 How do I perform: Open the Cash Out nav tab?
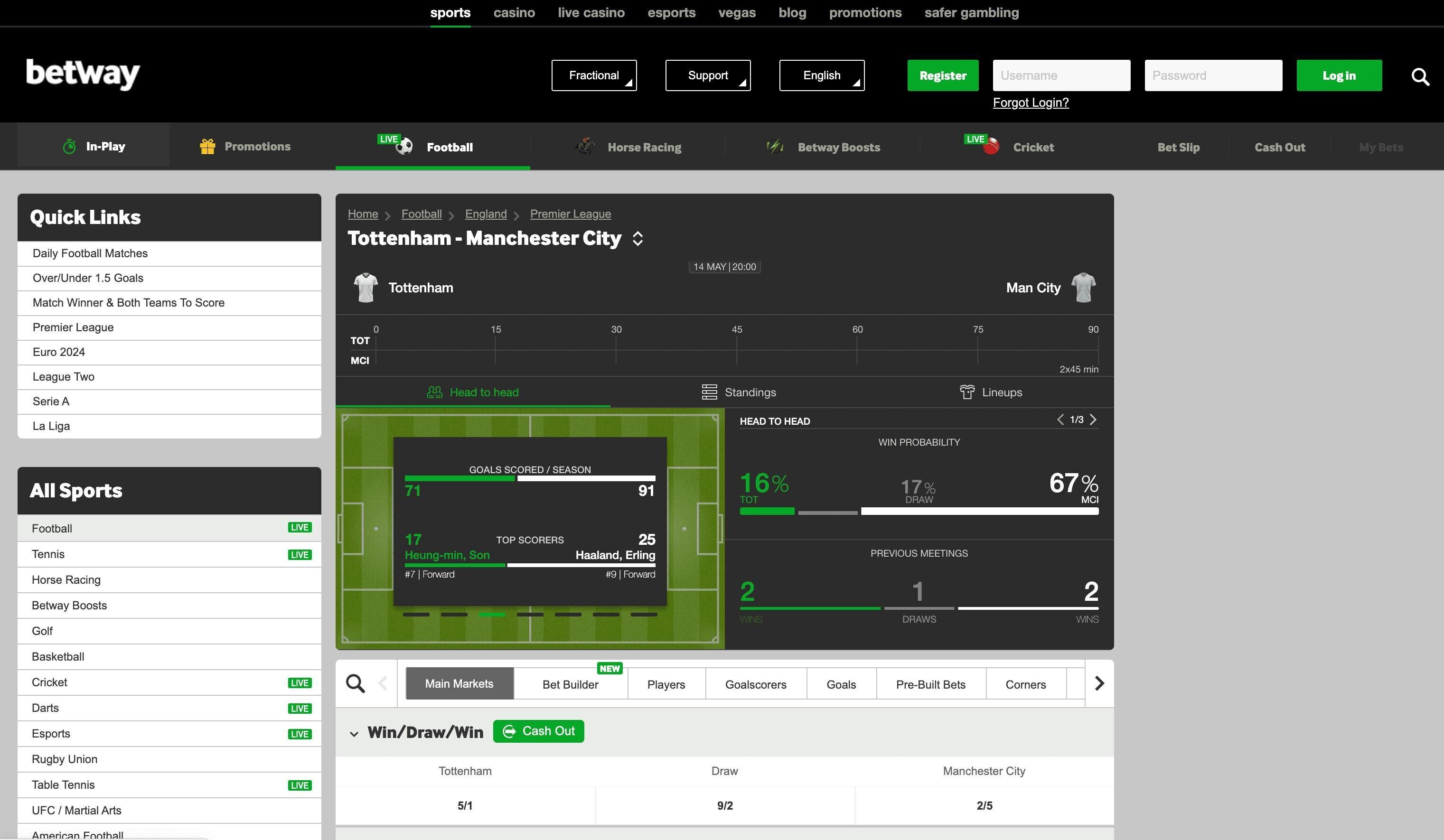(1280, 147)
